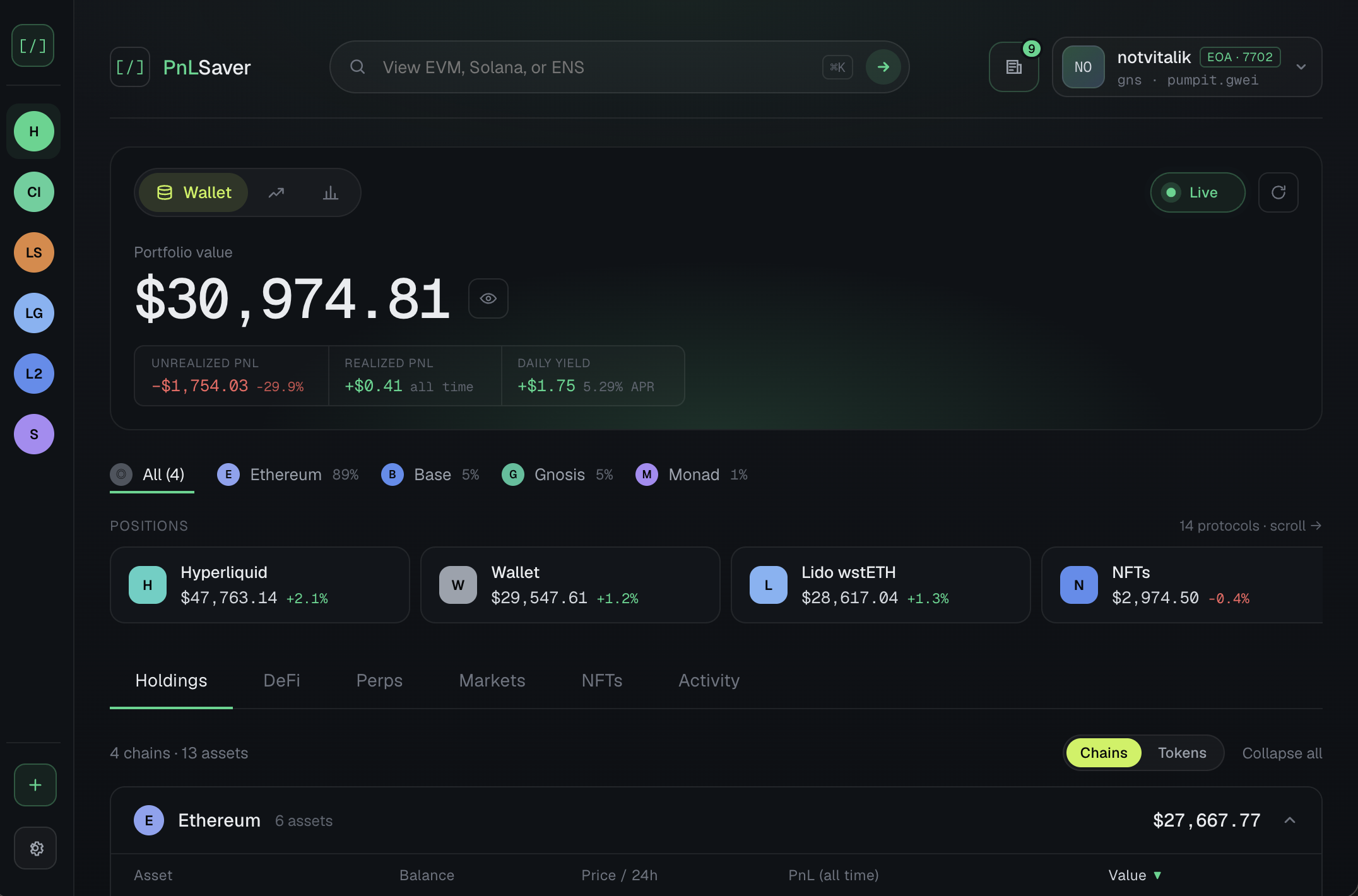Click the ⌘K shortcut badge
Screen dimensions: 1358x896
(x=837, y=67)
